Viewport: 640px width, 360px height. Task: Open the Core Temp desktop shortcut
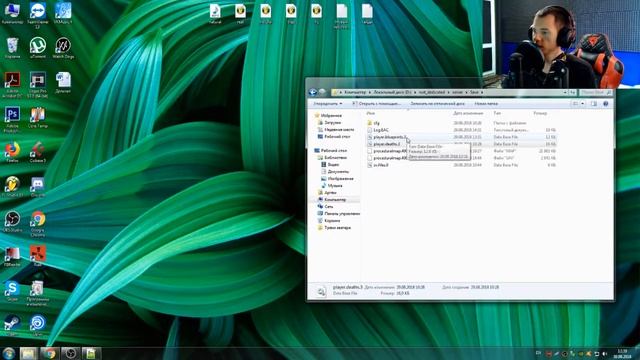(x=38, y=117)
